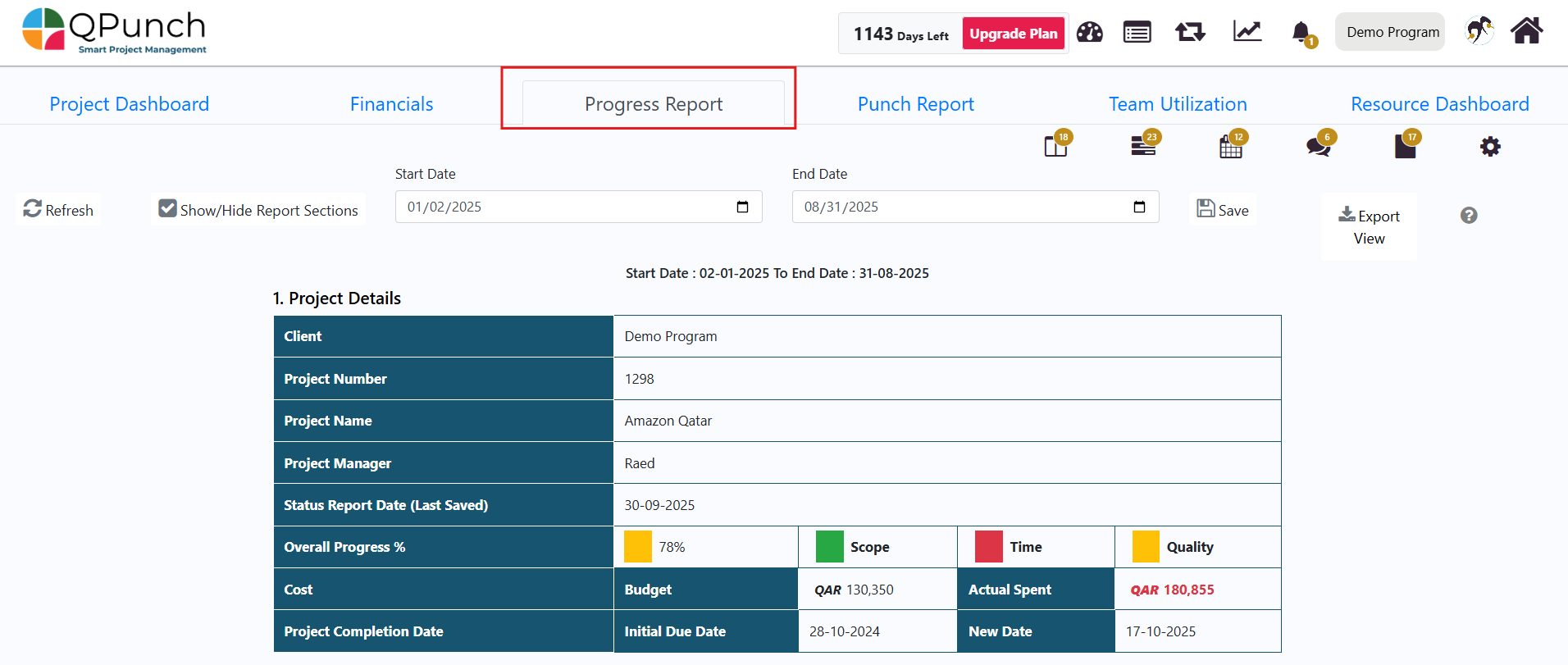Click the retweet arrows icon in header
Viewport: 1568px width, 665px height.
click(x=1190, y=32)
